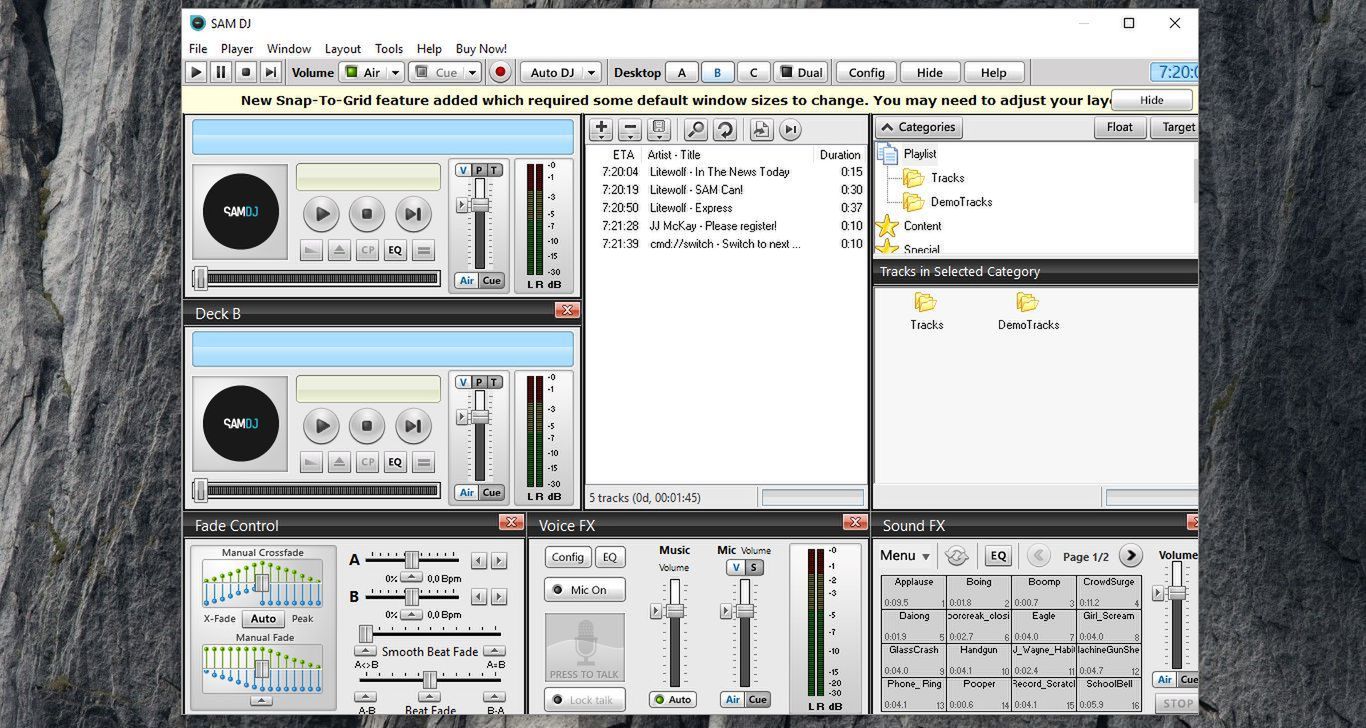
Task: Expand the Manual Fade arrow button
Action: point(262,701)
